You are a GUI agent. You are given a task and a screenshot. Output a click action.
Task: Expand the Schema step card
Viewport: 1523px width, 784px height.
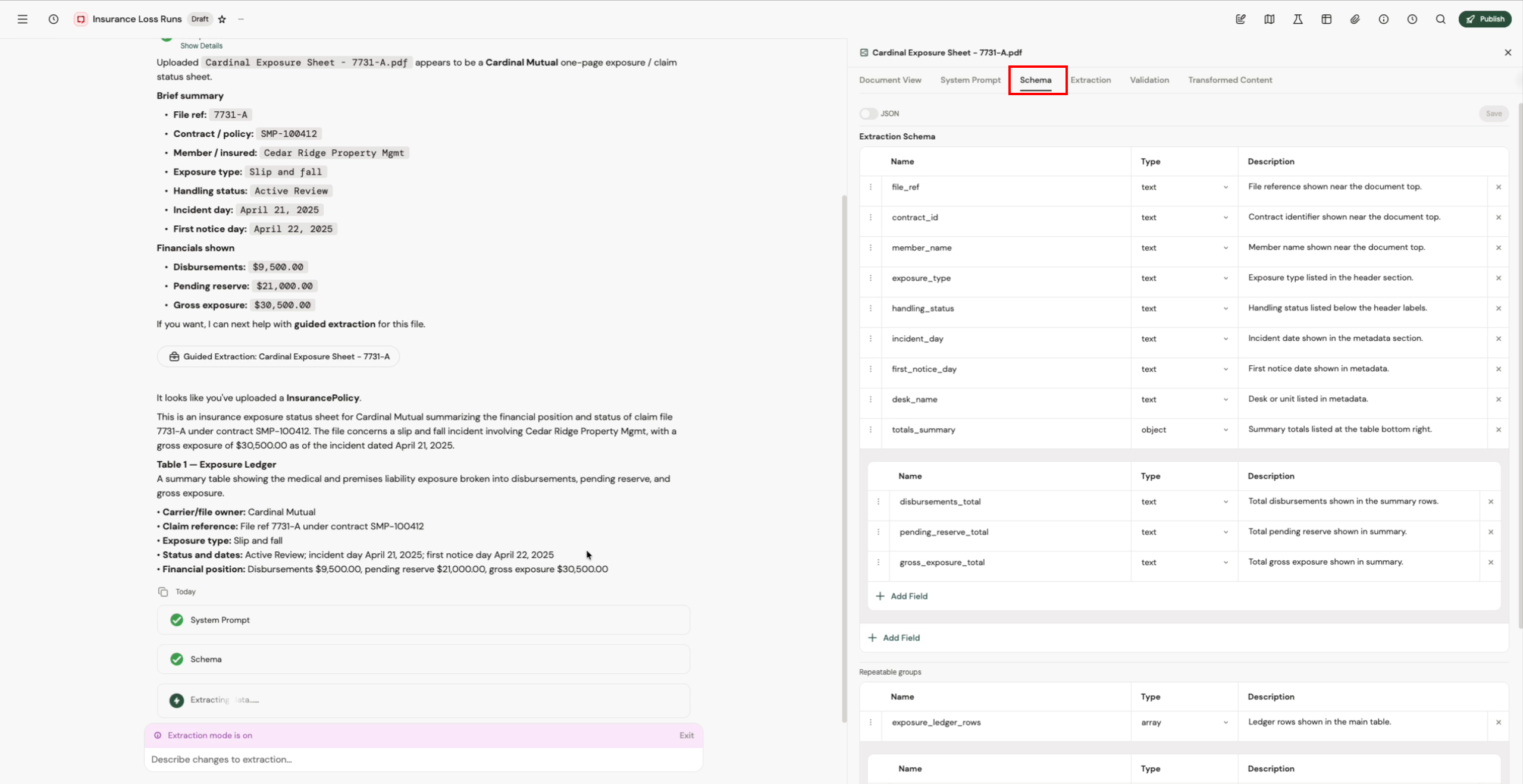pyautogui.click(x=423, y=659)
